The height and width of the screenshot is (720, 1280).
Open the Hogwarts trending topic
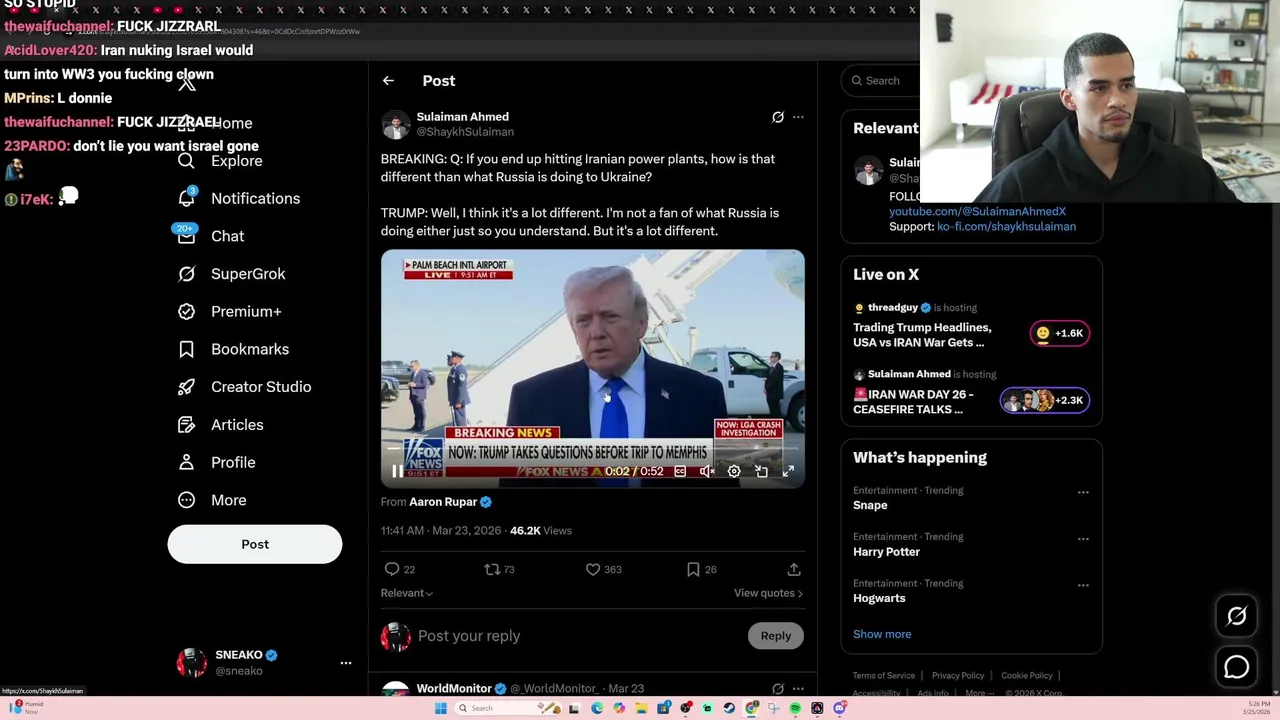click(879, 598)
